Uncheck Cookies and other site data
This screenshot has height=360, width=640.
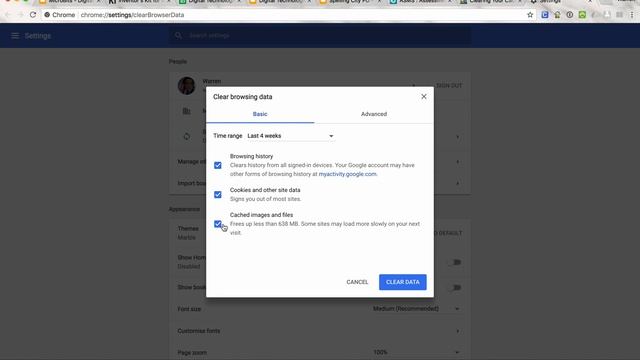218,195
